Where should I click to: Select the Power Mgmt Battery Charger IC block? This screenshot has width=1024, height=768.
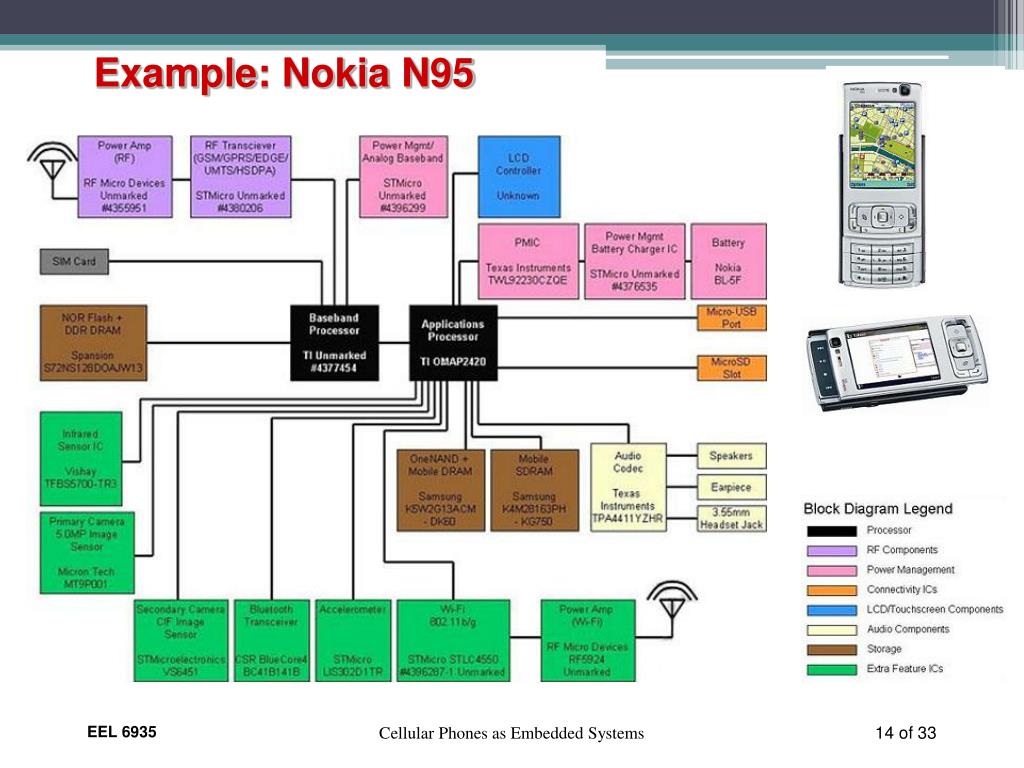(x=635, y=261)
